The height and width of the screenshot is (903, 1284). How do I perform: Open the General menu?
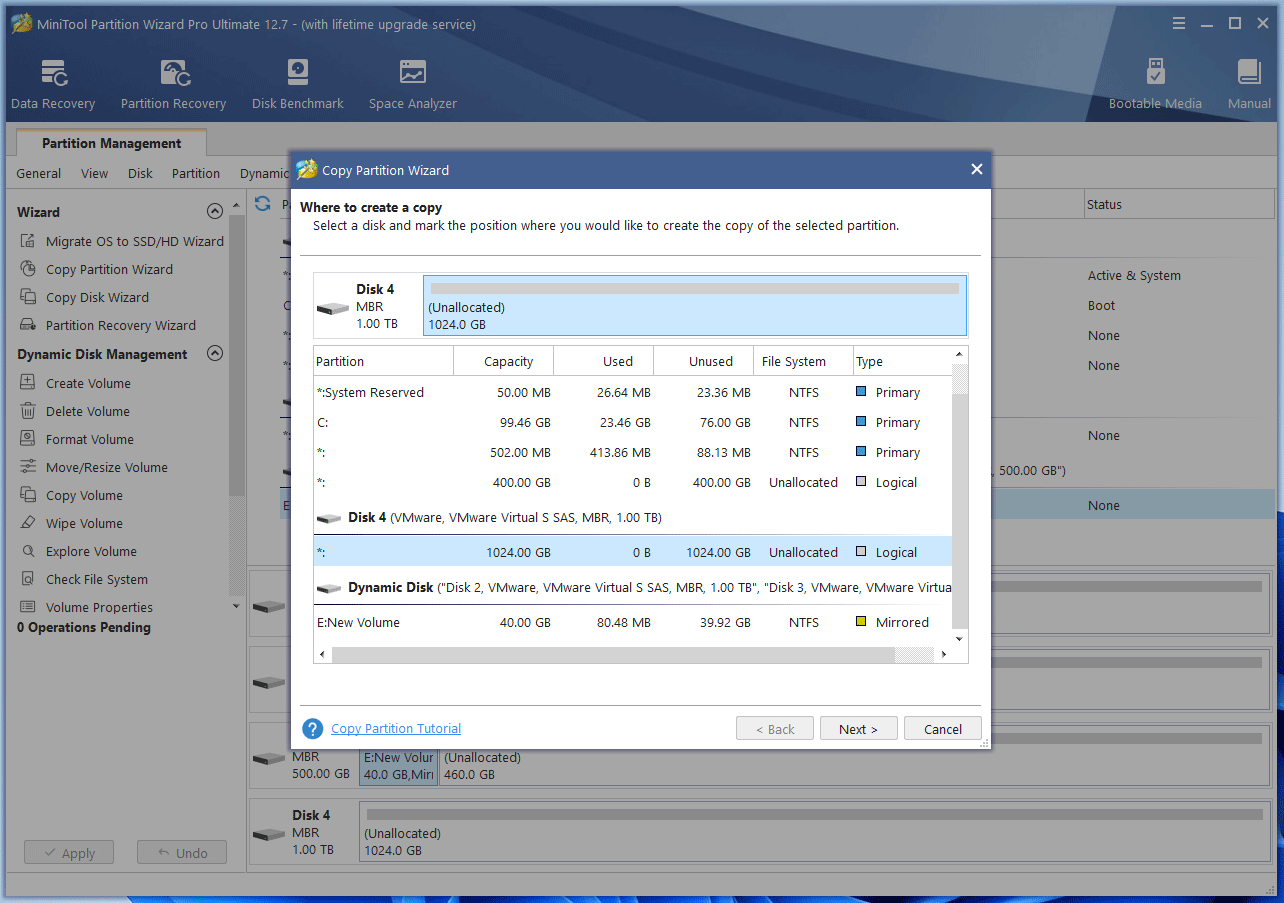pyautogui.click(x=39, y=173)
